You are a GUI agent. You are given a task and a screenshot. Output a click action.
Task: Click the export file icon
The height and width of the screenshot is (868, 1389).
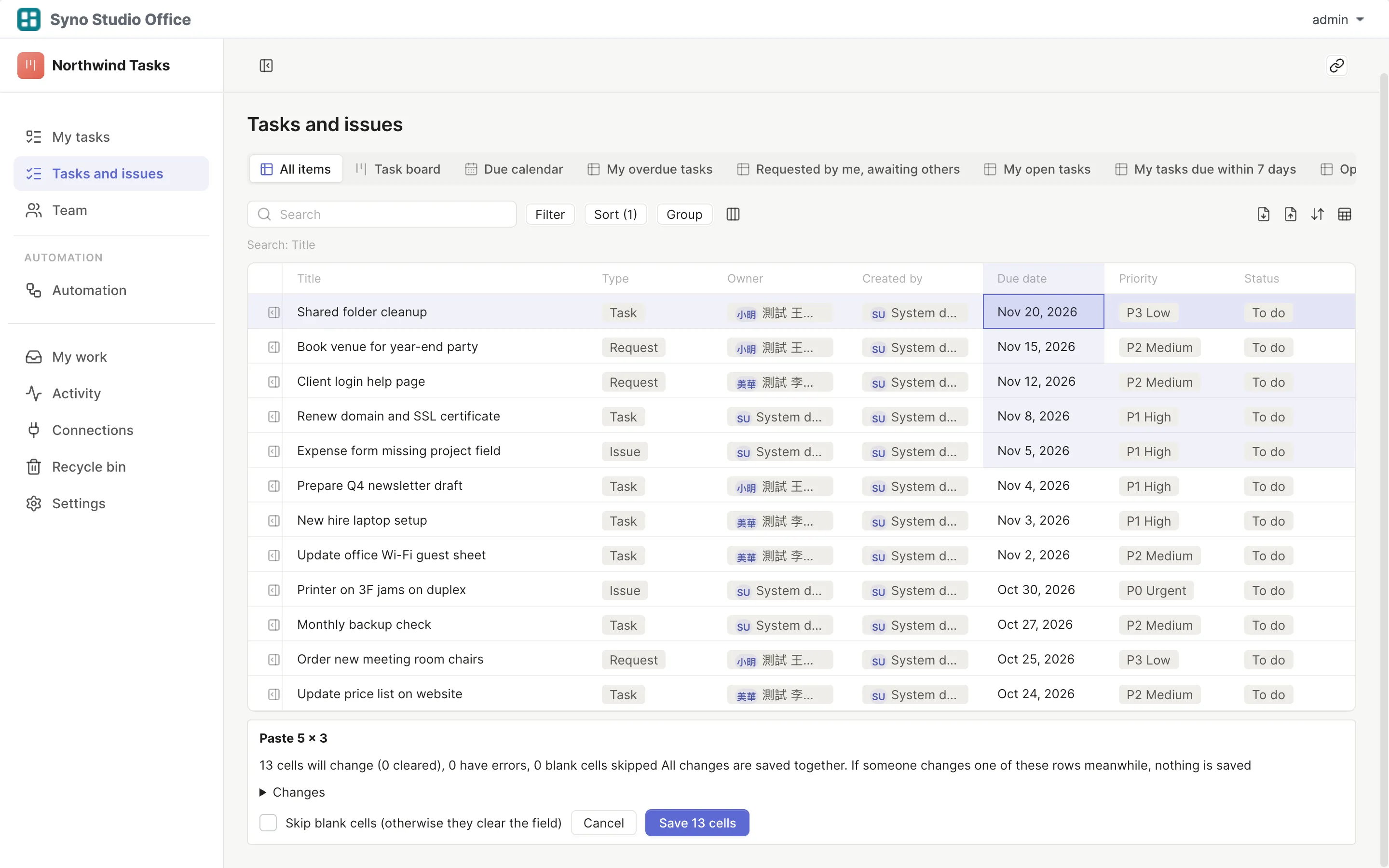click(1290, 214)
